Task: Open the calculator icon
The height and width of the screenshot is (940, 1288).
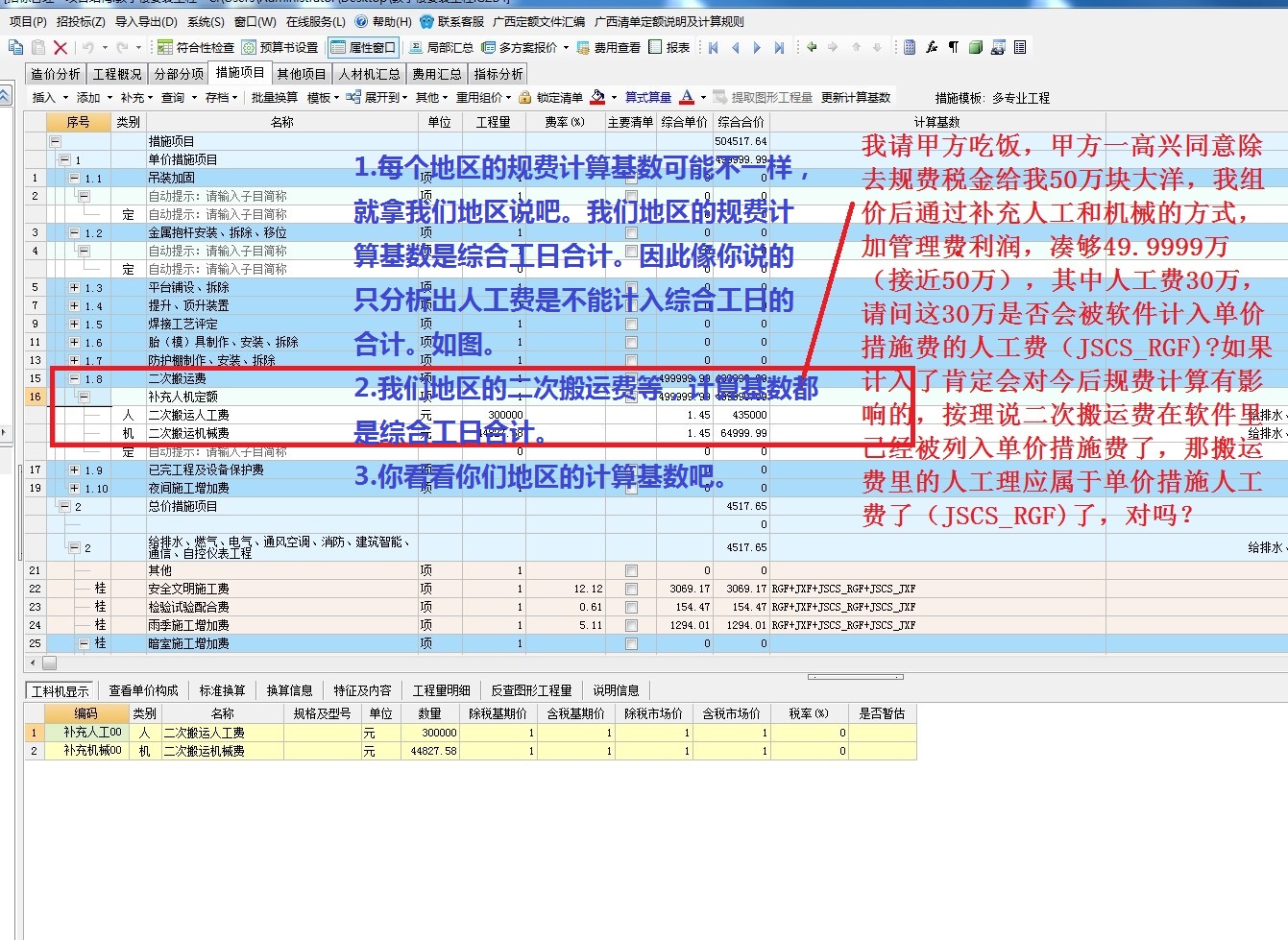Action: 910,47
